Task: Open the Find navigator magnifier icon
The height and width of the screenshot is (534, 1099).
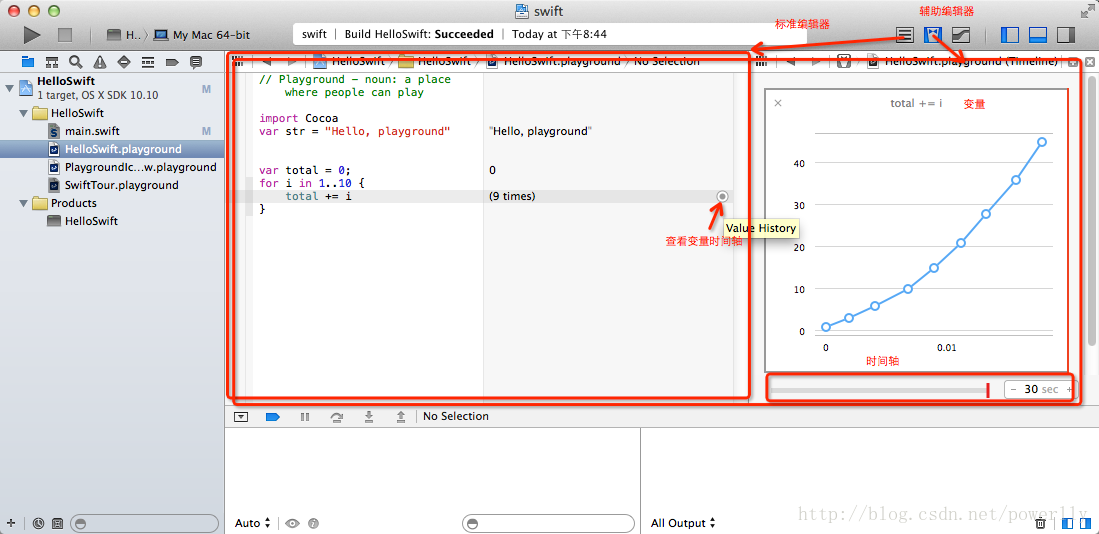Action: [x=76, y=62]
